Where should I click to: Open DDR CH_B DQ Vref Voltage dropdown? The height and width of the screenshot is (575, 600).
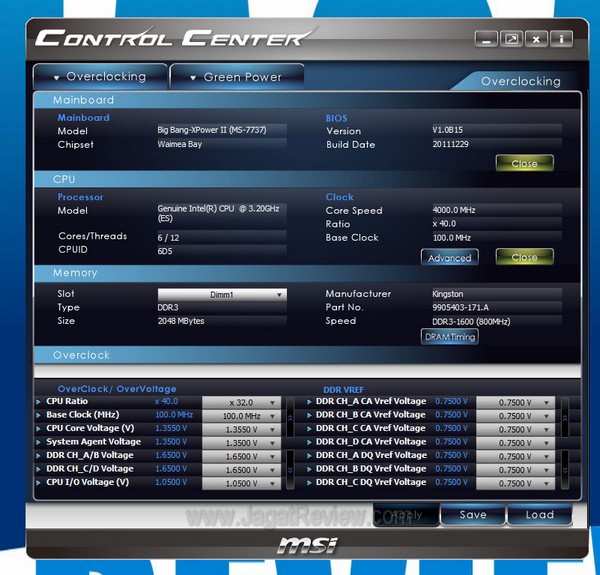tap(515, 470)
